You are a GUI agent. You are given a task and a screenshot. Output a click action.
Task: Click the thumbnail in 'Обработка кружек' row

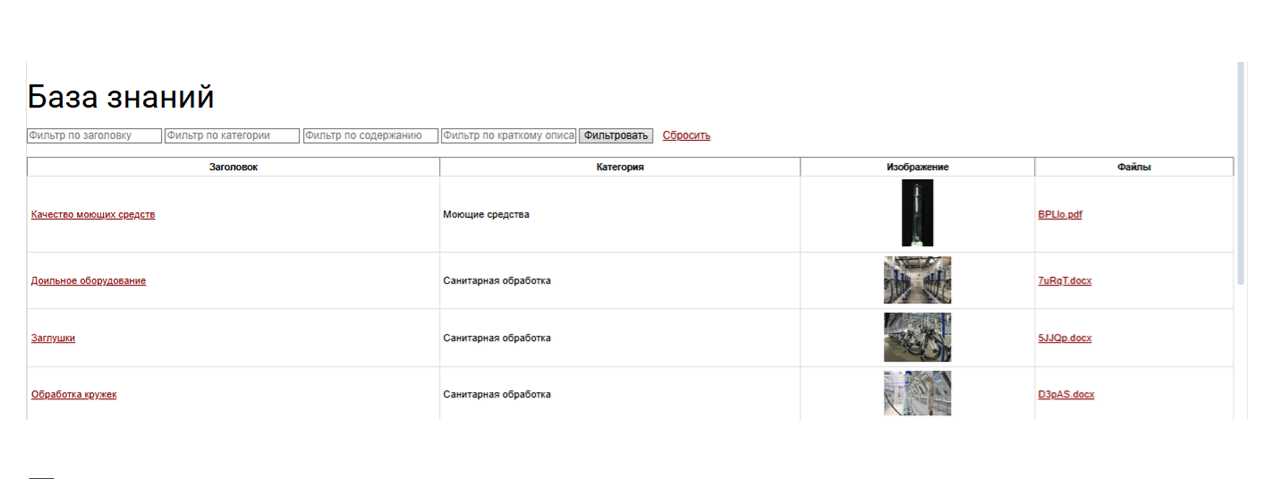click(x=917, y=393)
